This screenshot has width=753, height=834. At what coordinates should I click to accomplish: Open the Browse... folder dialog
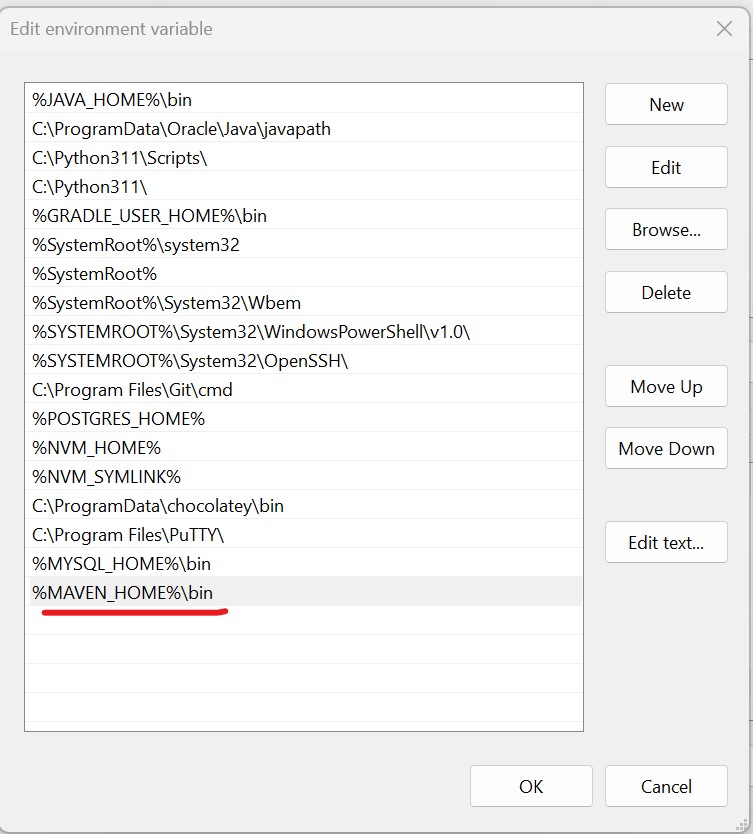pos(666,230)
